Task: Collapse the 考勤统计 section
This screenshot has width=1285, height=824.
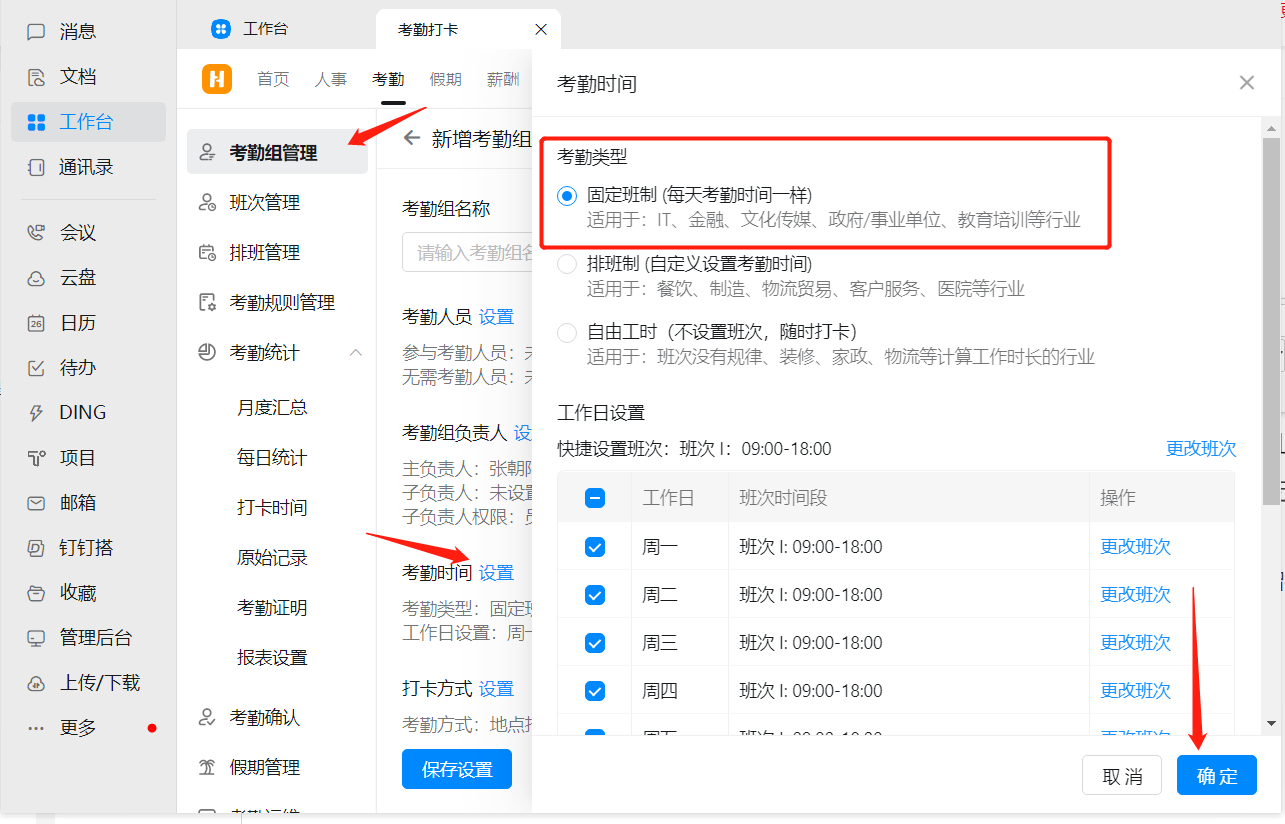Action: click(355, 352)
